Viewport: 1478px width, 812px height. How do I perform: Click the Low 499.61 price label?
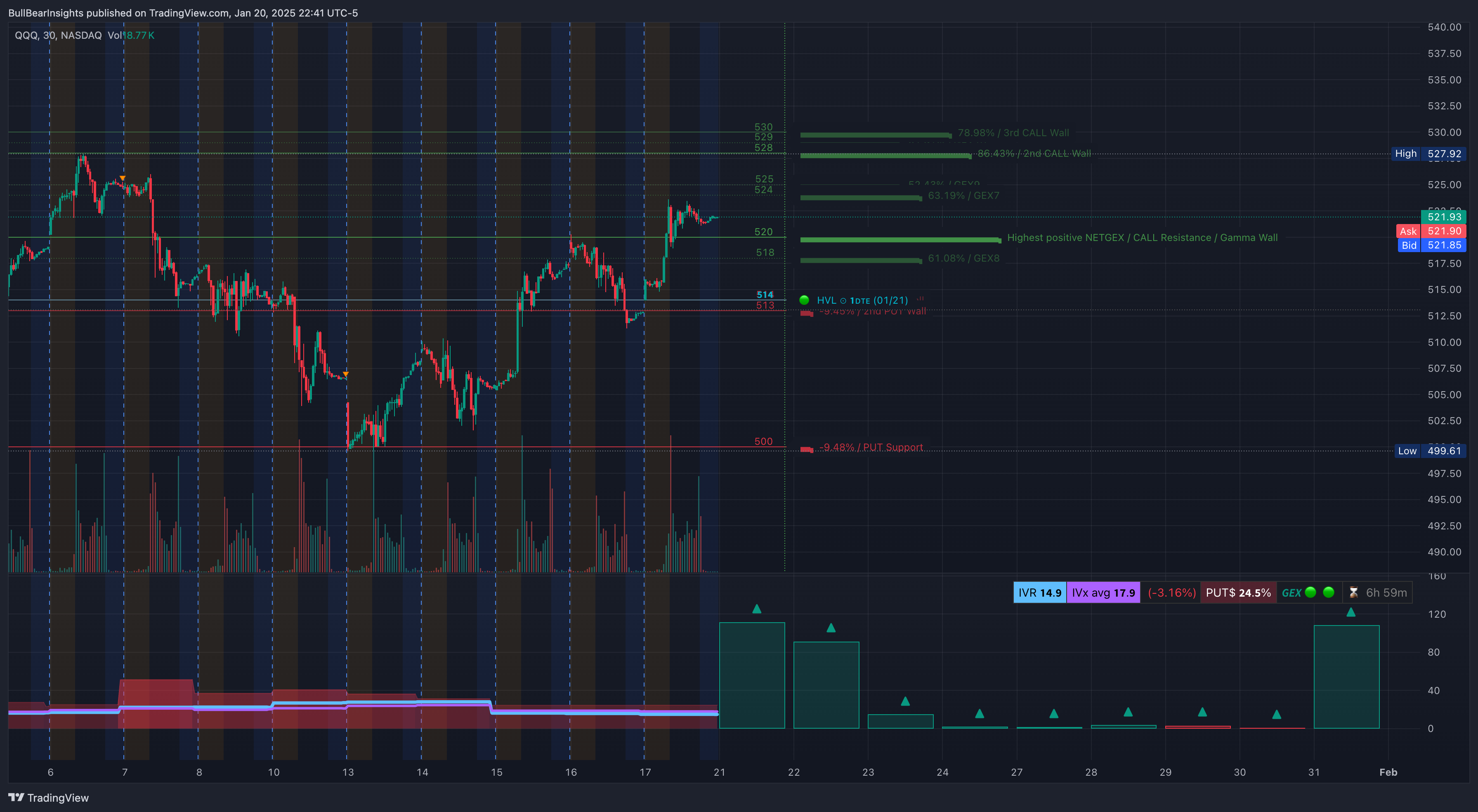point(1430,451)
